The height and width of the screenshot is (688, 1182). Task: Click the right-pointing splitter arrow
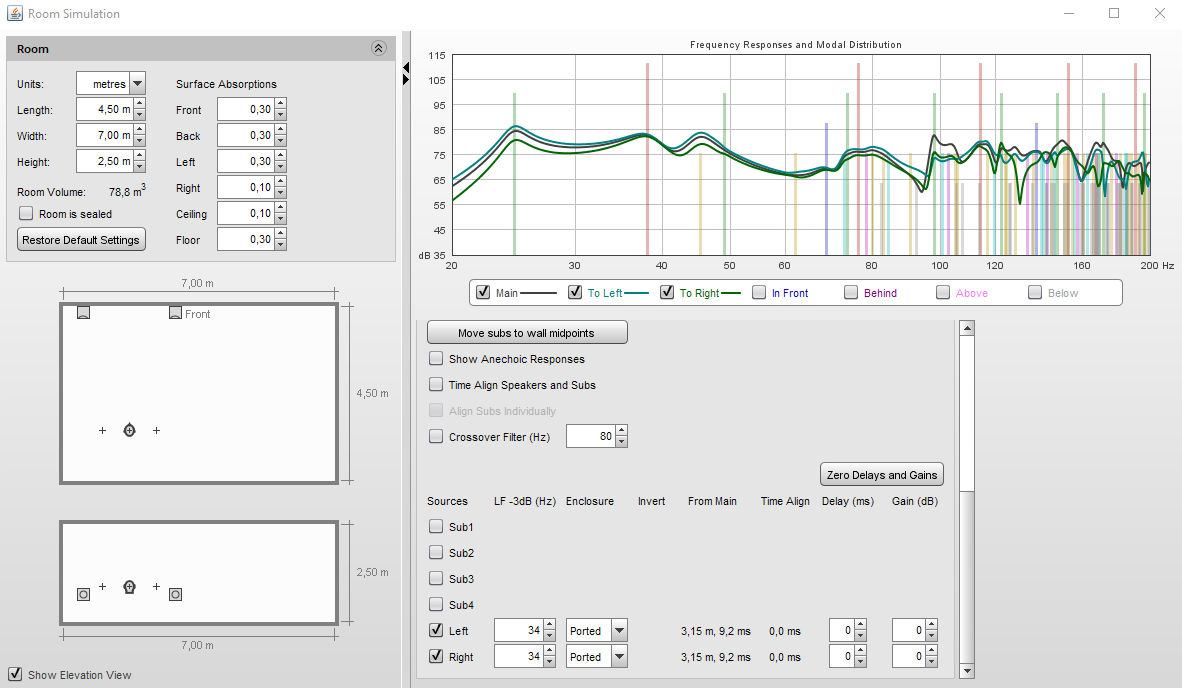pos(406,79)
